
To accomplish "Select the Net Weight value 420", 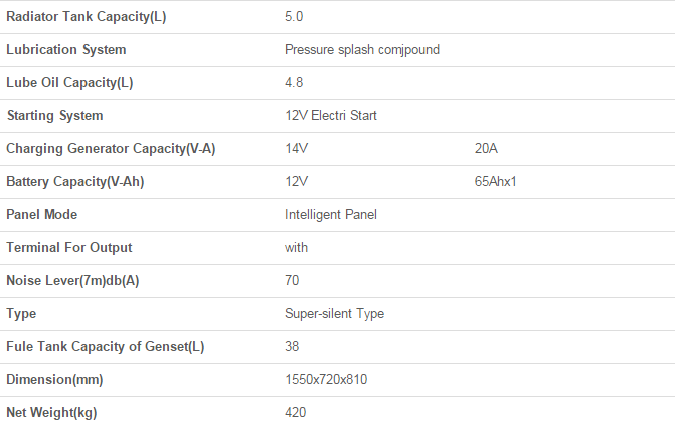I will [296, 412].
